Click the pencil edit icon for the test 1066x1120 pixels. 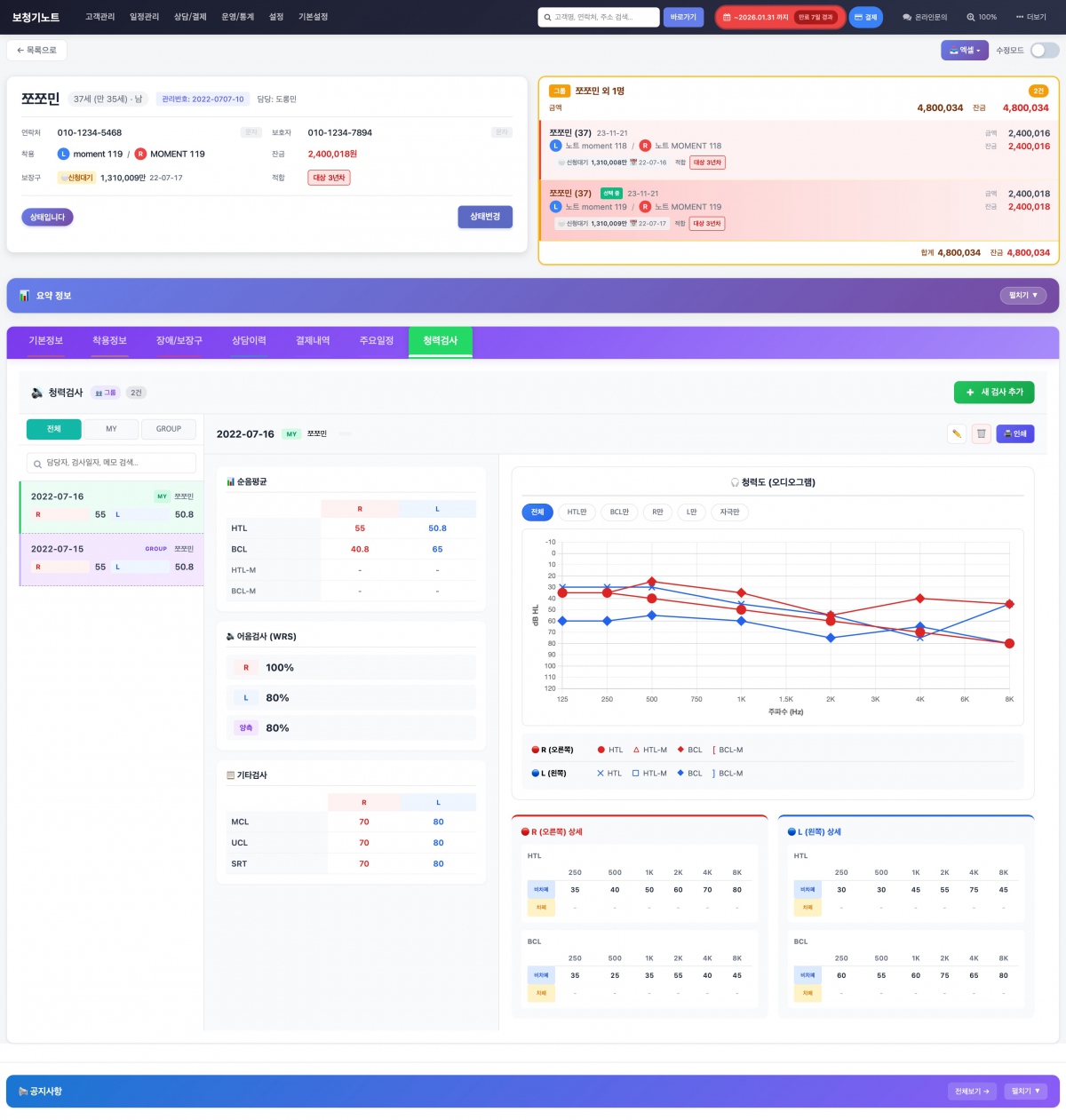pyautogui.click(x=957, y=433)
